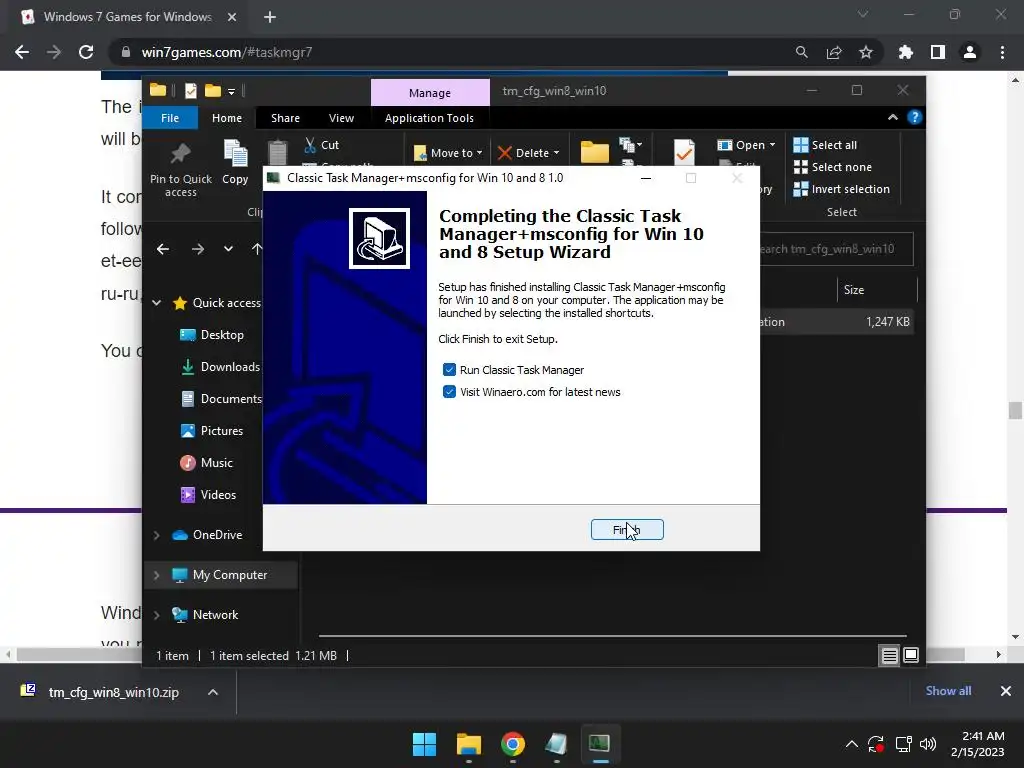
Task: Switch to Home ribbon tab
Action: 227,118
